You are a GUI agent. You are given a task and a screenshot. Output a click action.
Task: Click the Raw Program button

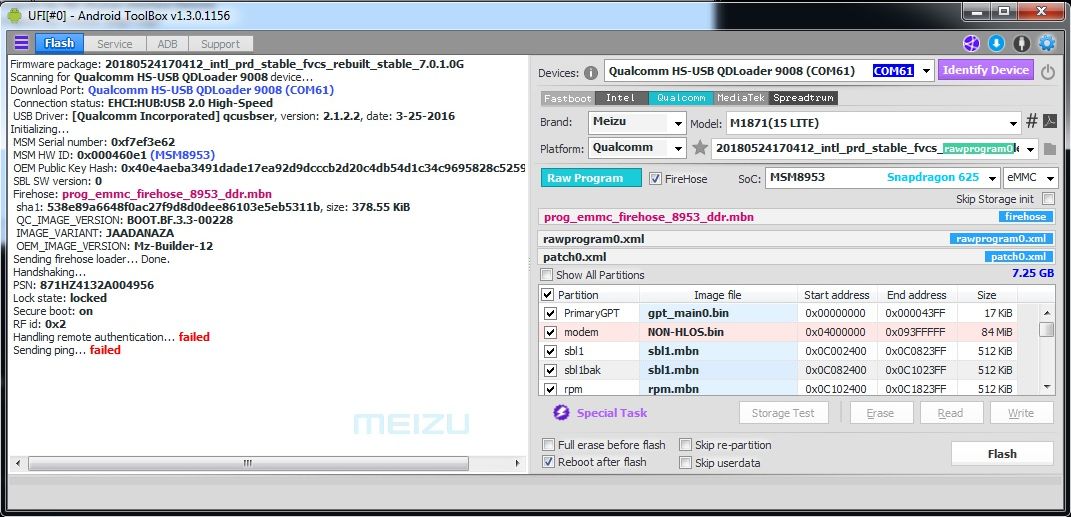tap(592, 178)
